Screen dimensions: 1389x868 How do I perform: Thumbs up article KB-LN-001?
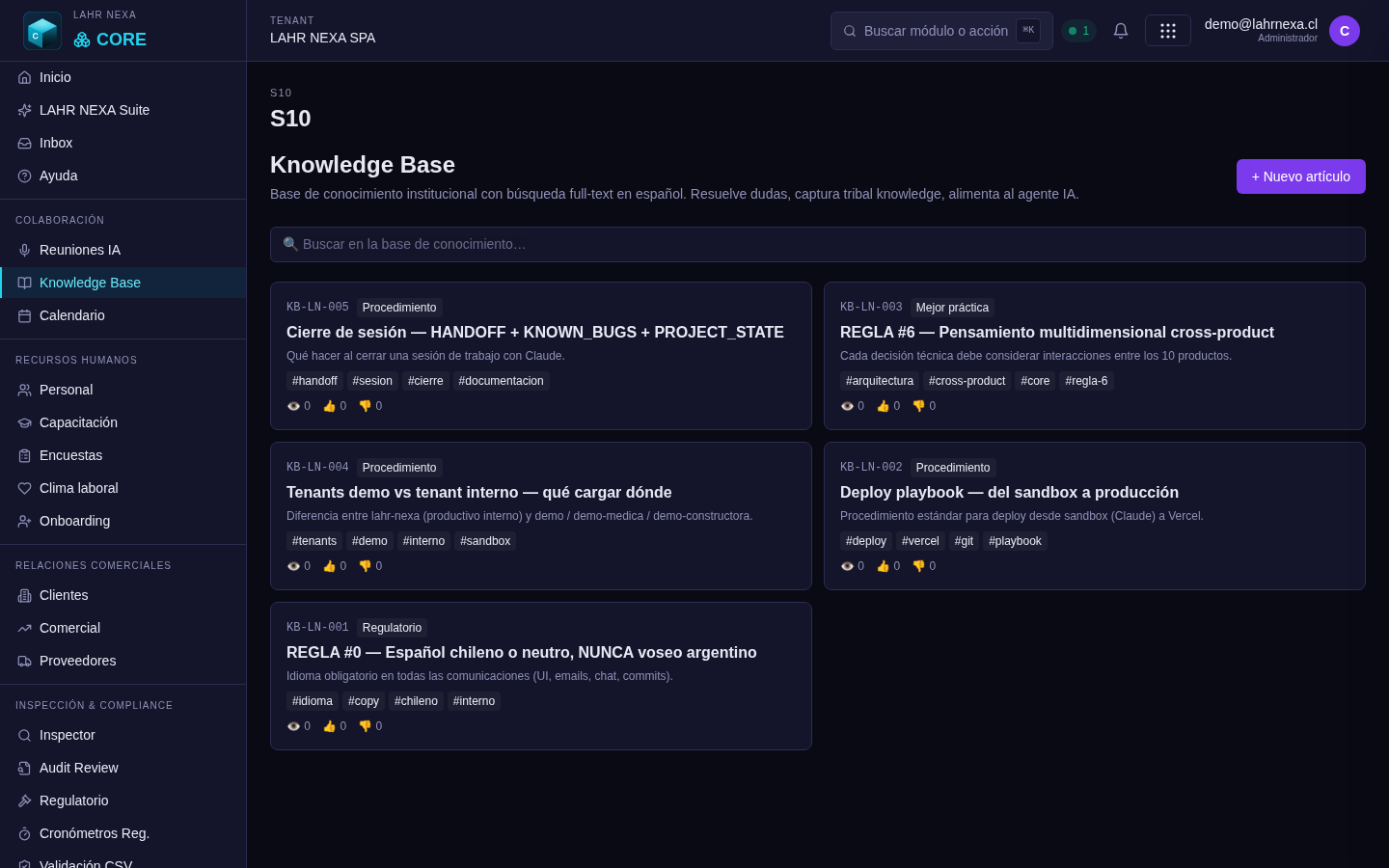click(334, 726)
